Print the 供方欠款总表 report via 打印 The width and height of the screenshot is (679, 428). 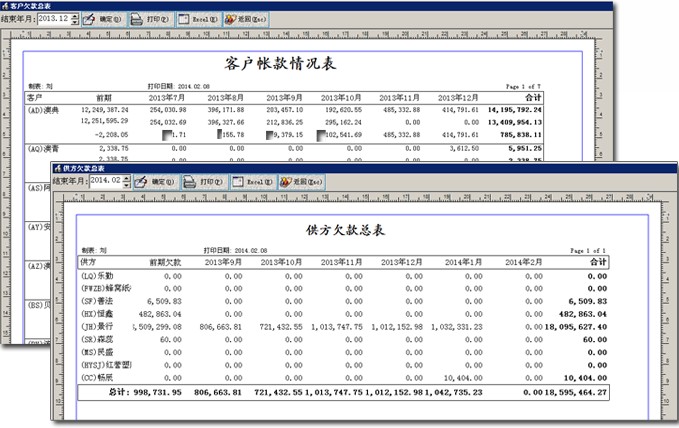point(205,182)
